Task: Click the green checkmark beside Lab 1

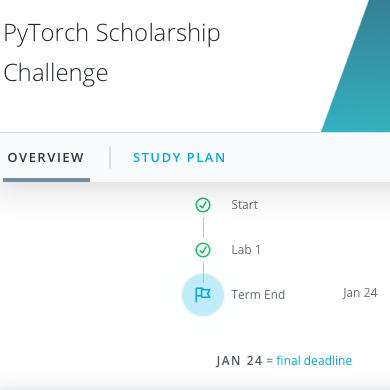Action: click(x=203, y=250)
